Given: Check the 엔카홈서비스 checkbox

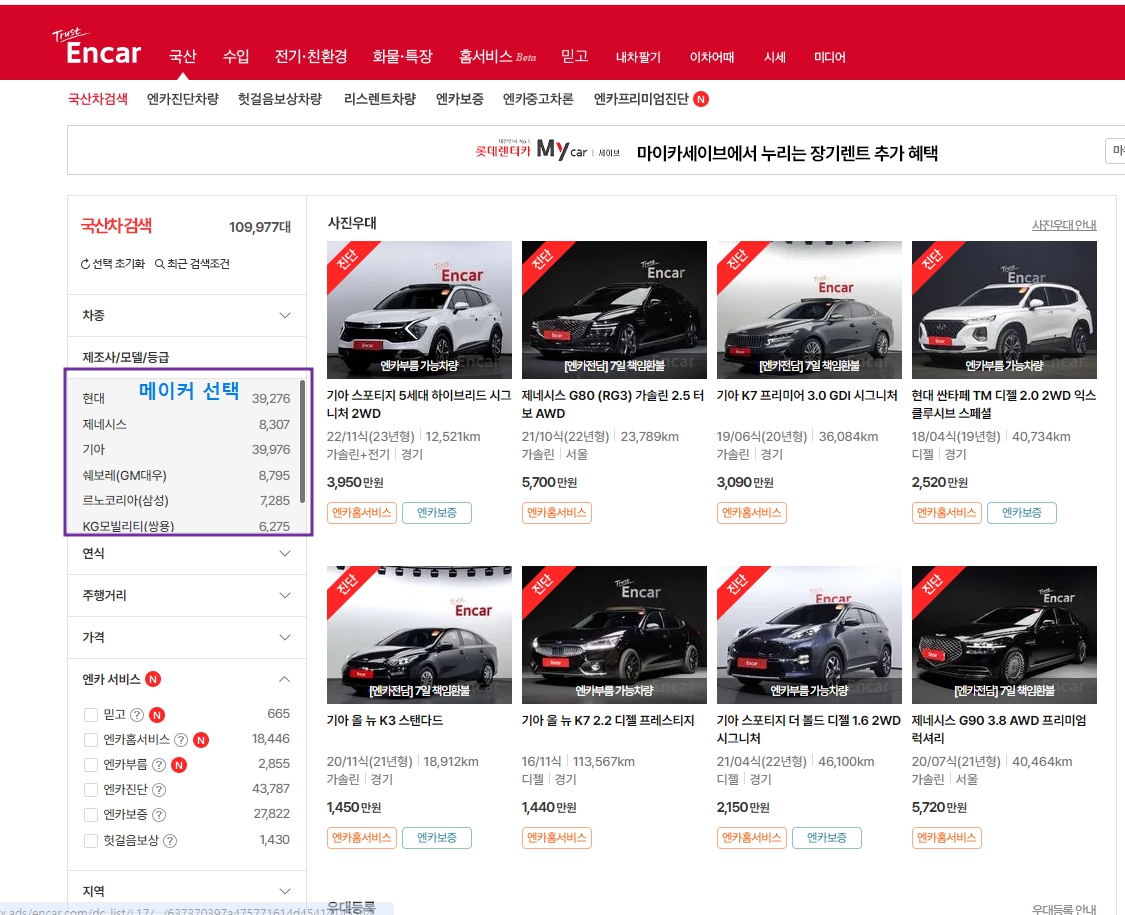Looking at the screenshot, I should [91, 740].
